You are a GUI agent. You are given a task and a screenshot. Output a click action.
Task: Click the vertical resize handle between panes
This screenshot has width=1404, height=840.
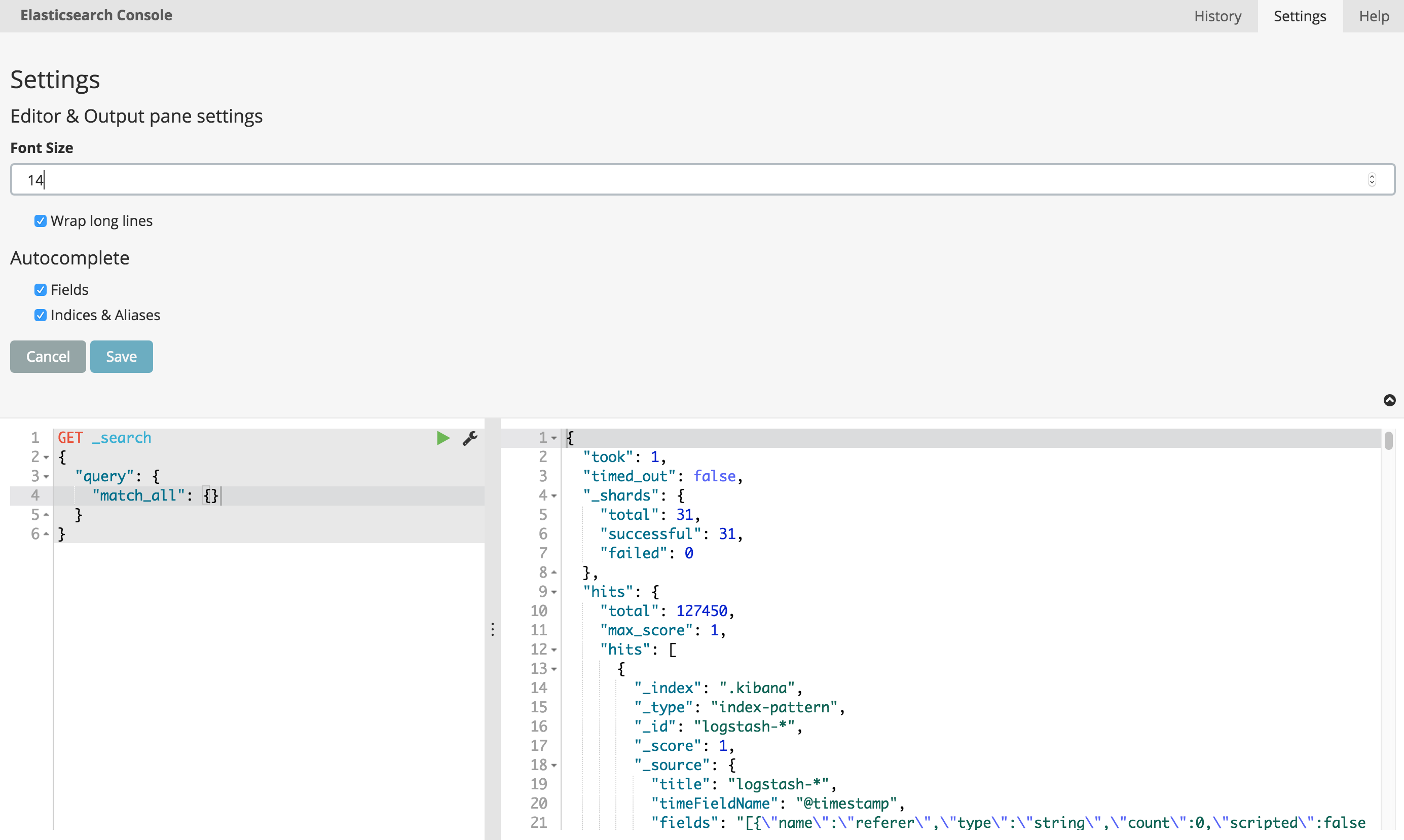coord(492,629)
